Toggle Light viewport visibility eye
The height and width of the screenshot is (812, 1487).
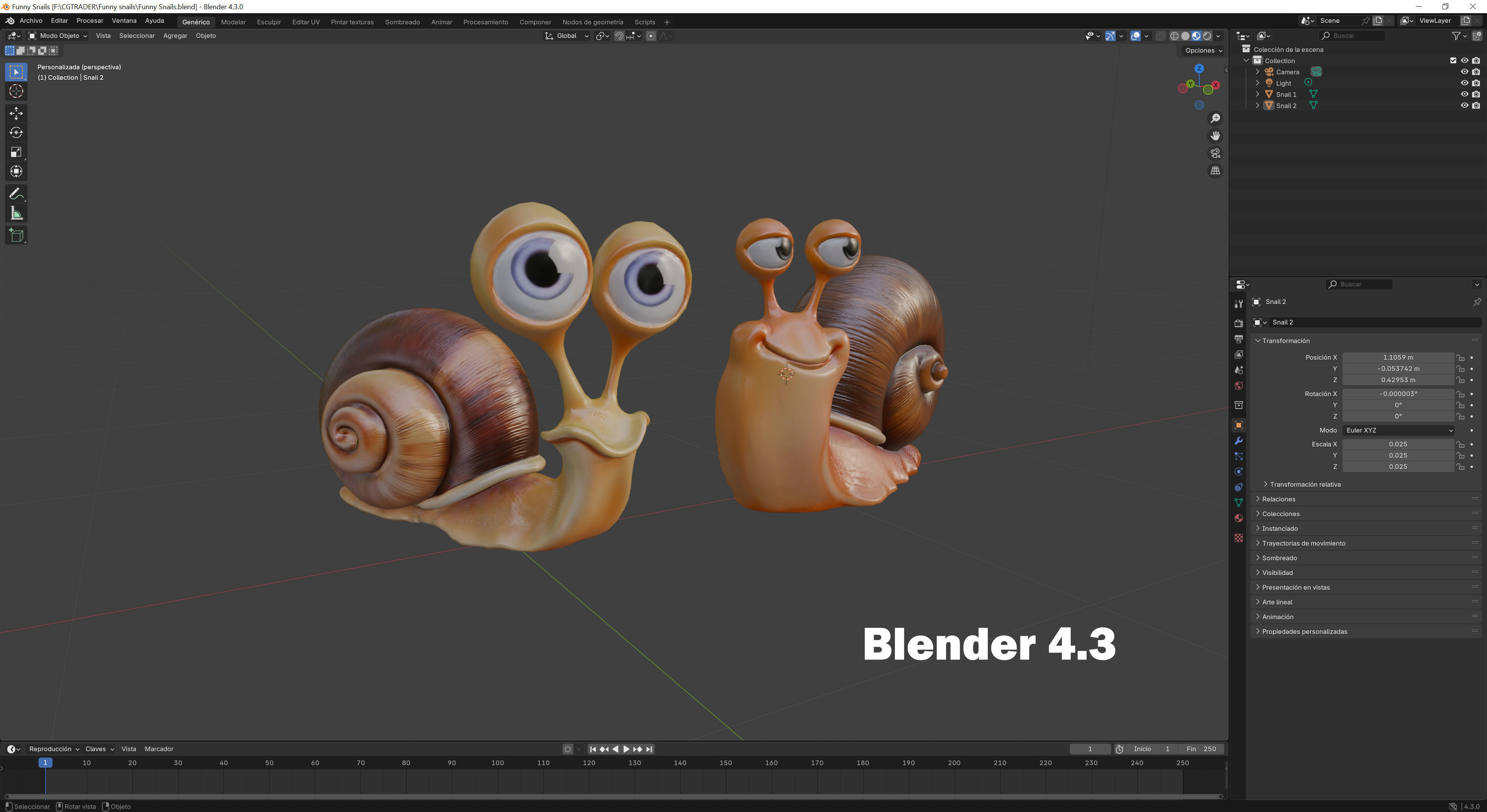coord(1464,83)
